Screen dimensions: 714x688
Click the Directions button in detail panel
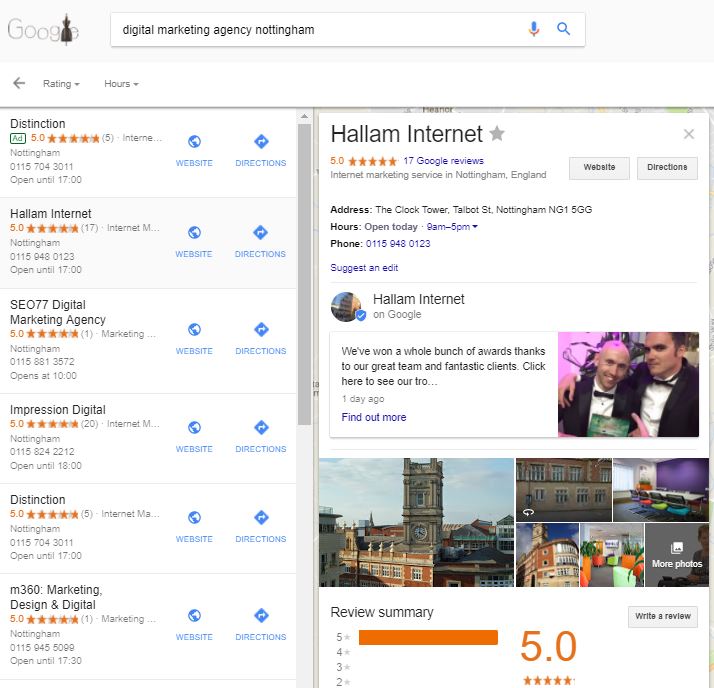click(667, 168)
